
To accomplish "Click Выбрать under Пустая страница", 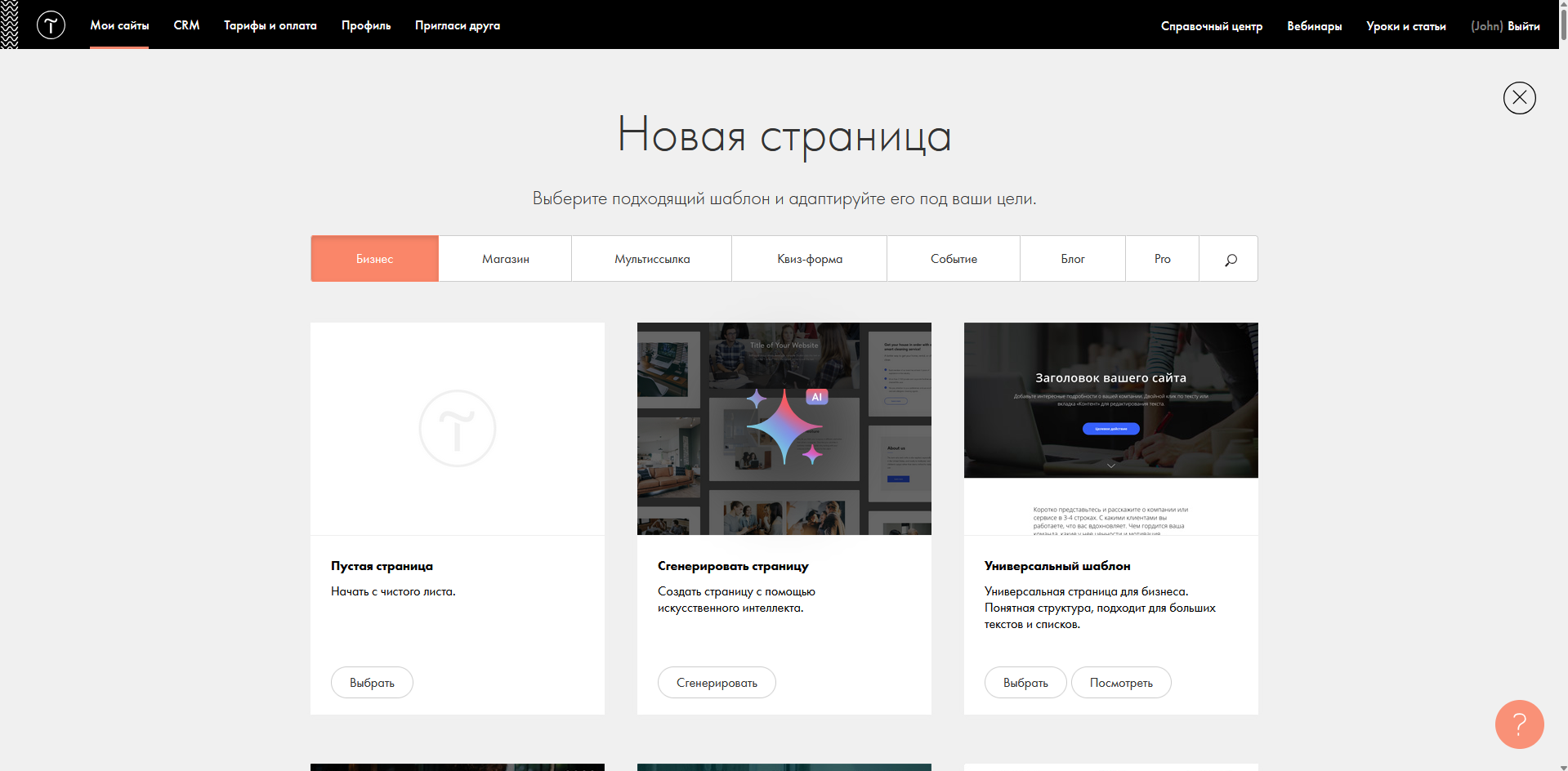I will pos(372,682).
